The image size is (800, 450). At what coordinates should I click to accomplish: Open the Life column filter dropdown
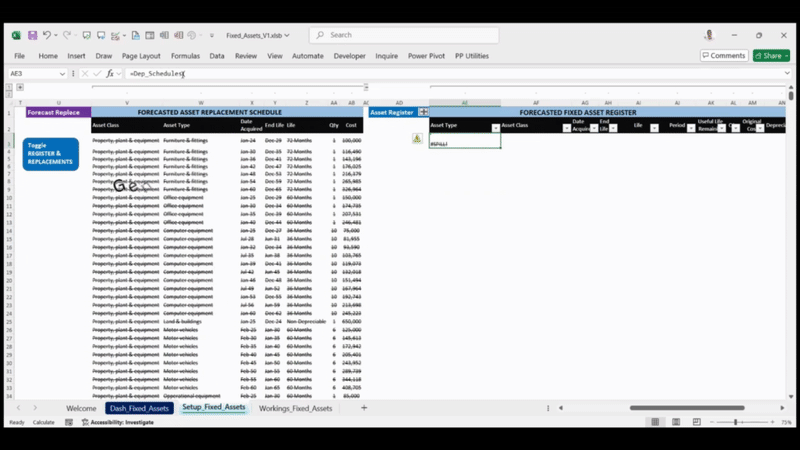654,128
